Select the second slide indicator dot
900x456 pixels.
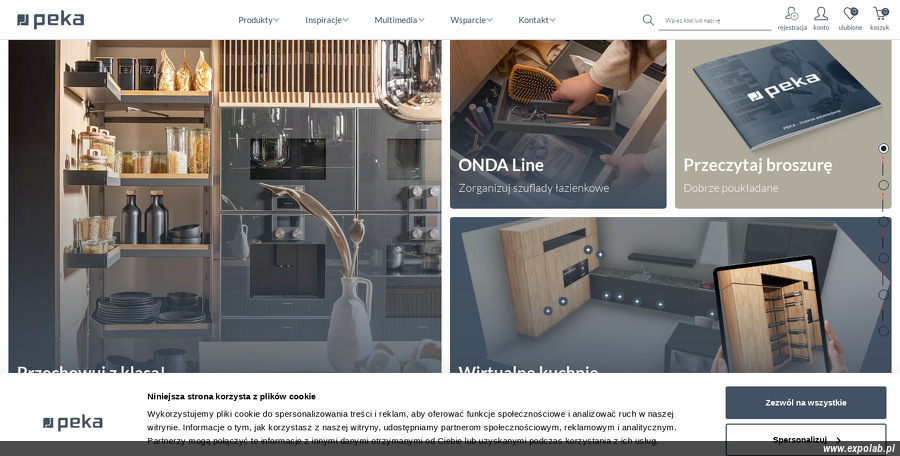pyautogui.click(x=883, y=185)
